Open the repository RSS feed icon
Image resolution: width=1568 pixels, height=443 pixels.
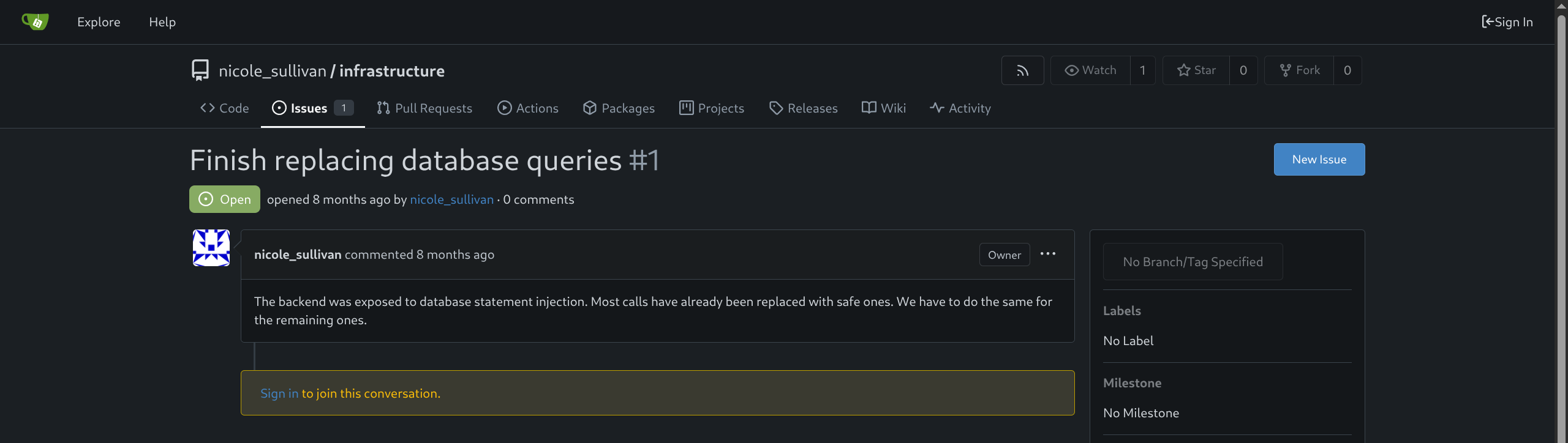pyautogui.click(x=1022, y=70)
